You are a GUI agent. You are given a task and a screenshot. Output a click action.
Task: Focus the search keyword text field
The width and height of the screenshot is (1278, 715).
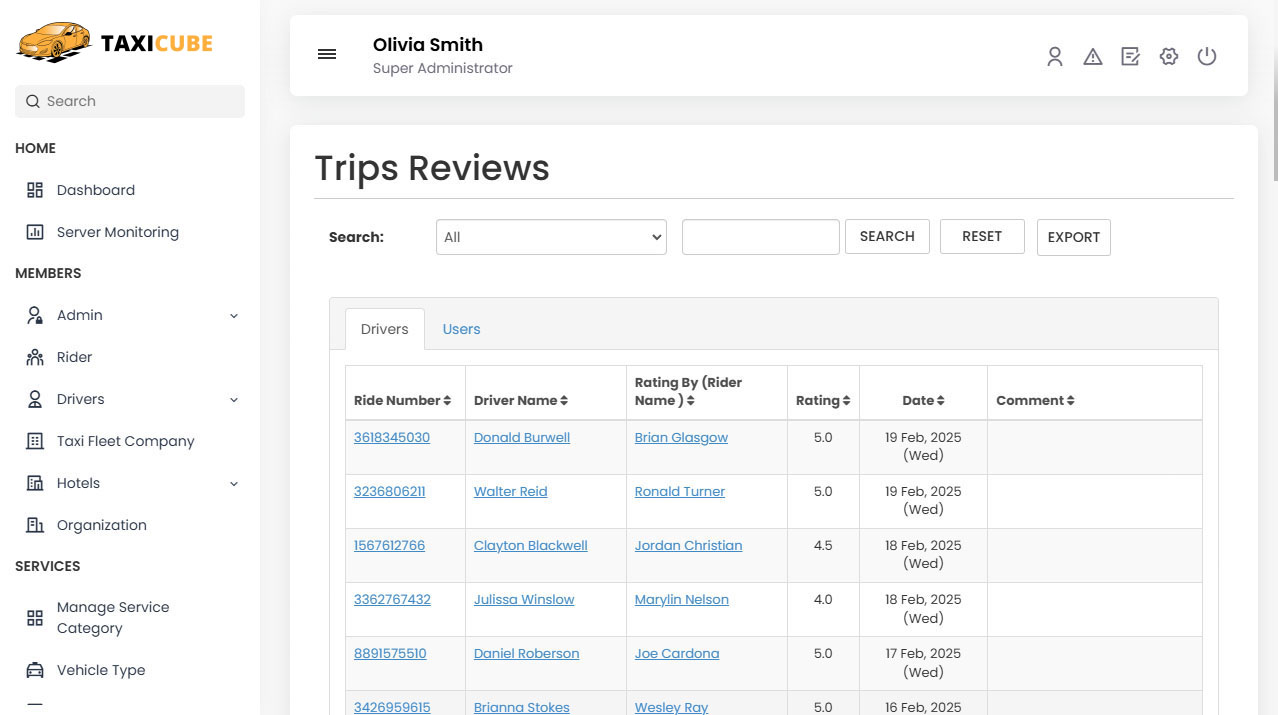pyautogui.click(x=760, y=237)
